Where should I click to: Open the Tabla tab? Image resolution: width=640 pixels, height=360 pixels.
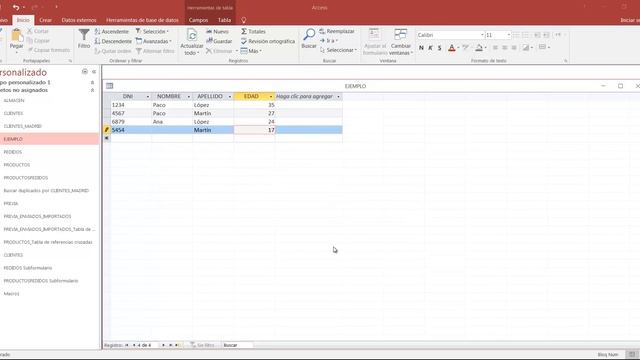pos(224,20)
